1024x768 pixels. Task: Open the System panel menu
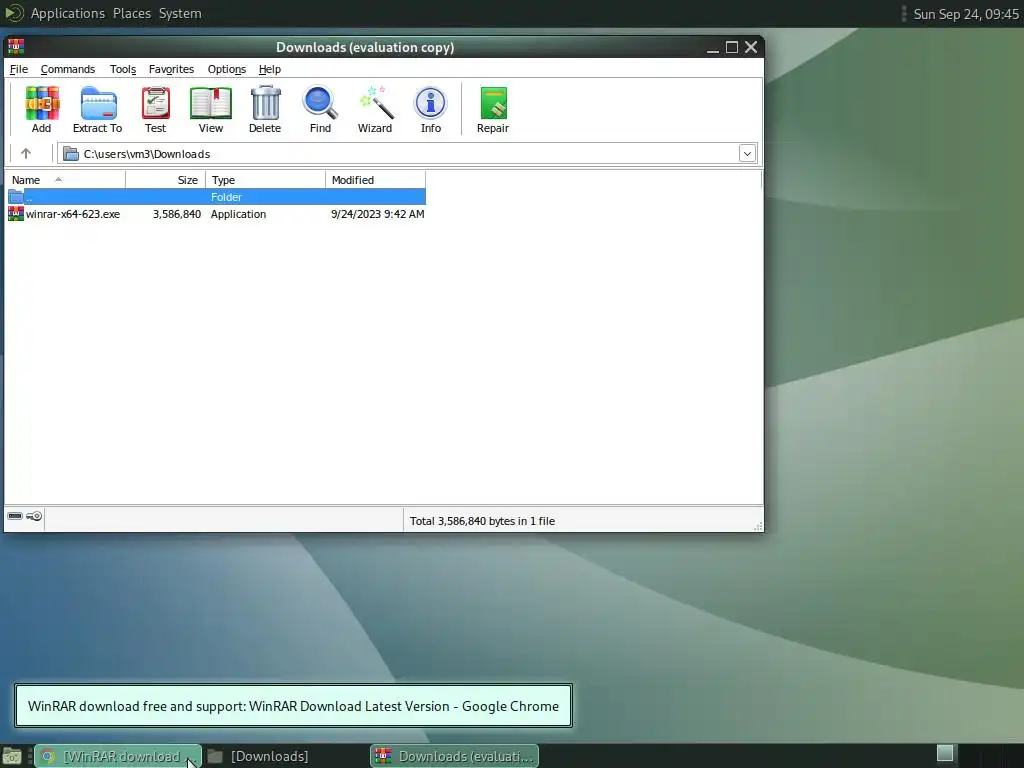[x=180, y=13]
